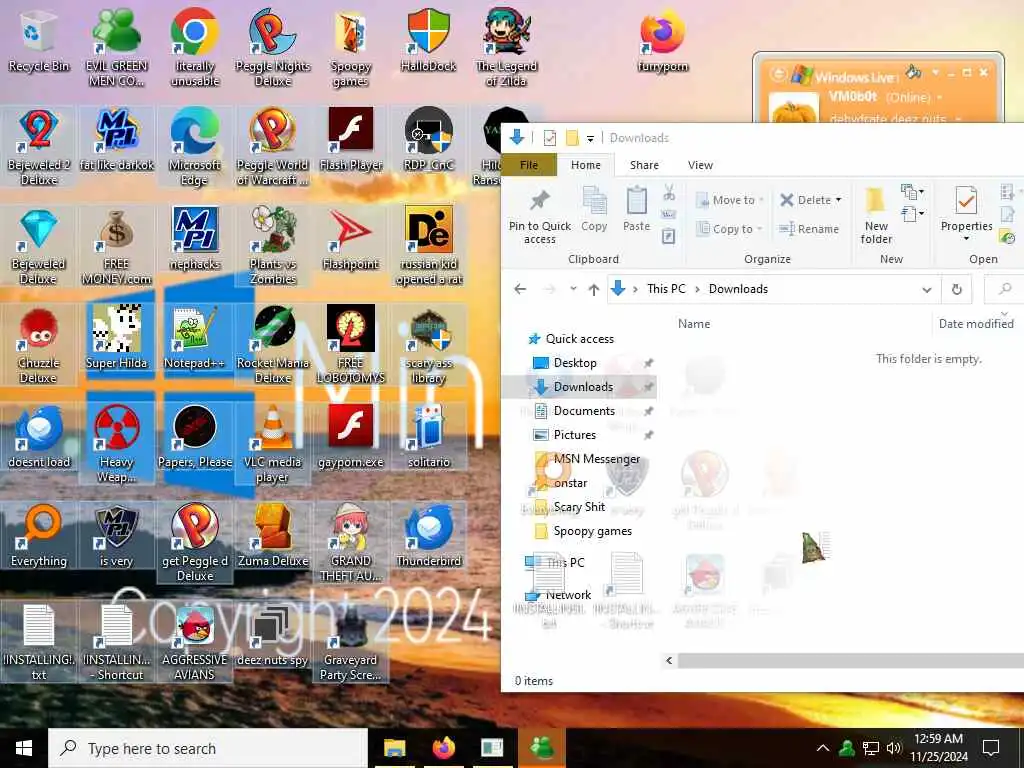Switch to the Share ribbon tab
The image size is (1024, 768).
pyautogui.click(x=644, y=165)
